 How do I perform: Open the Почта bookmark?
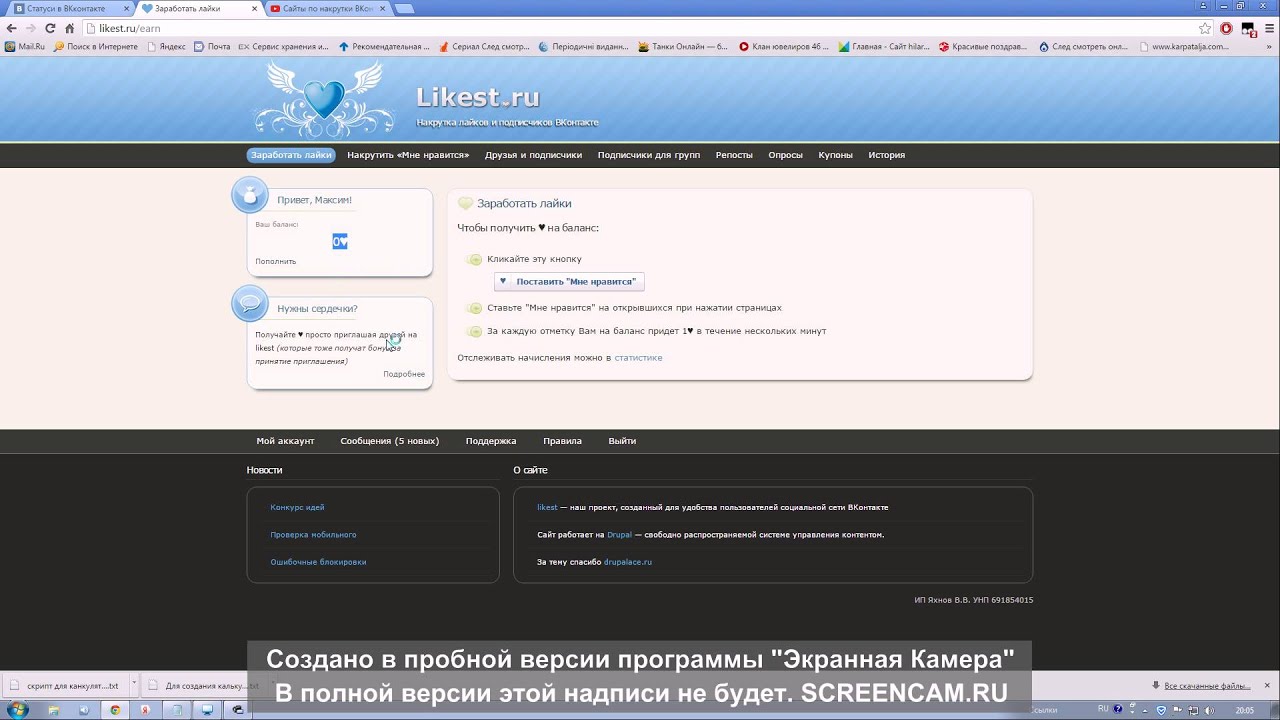[x=212, y=46]
